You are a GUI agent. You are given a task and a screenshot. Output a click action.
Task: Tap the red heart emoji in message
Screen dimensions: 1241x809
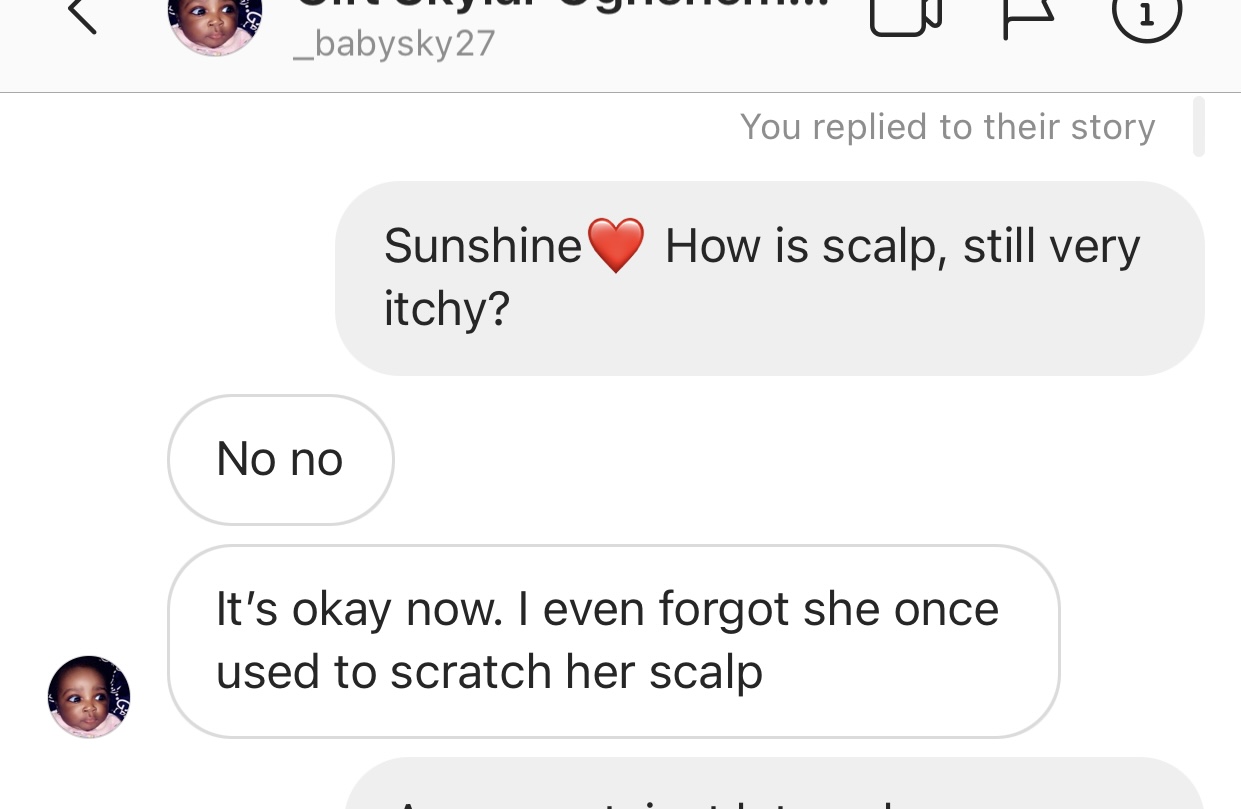point(615,247)
